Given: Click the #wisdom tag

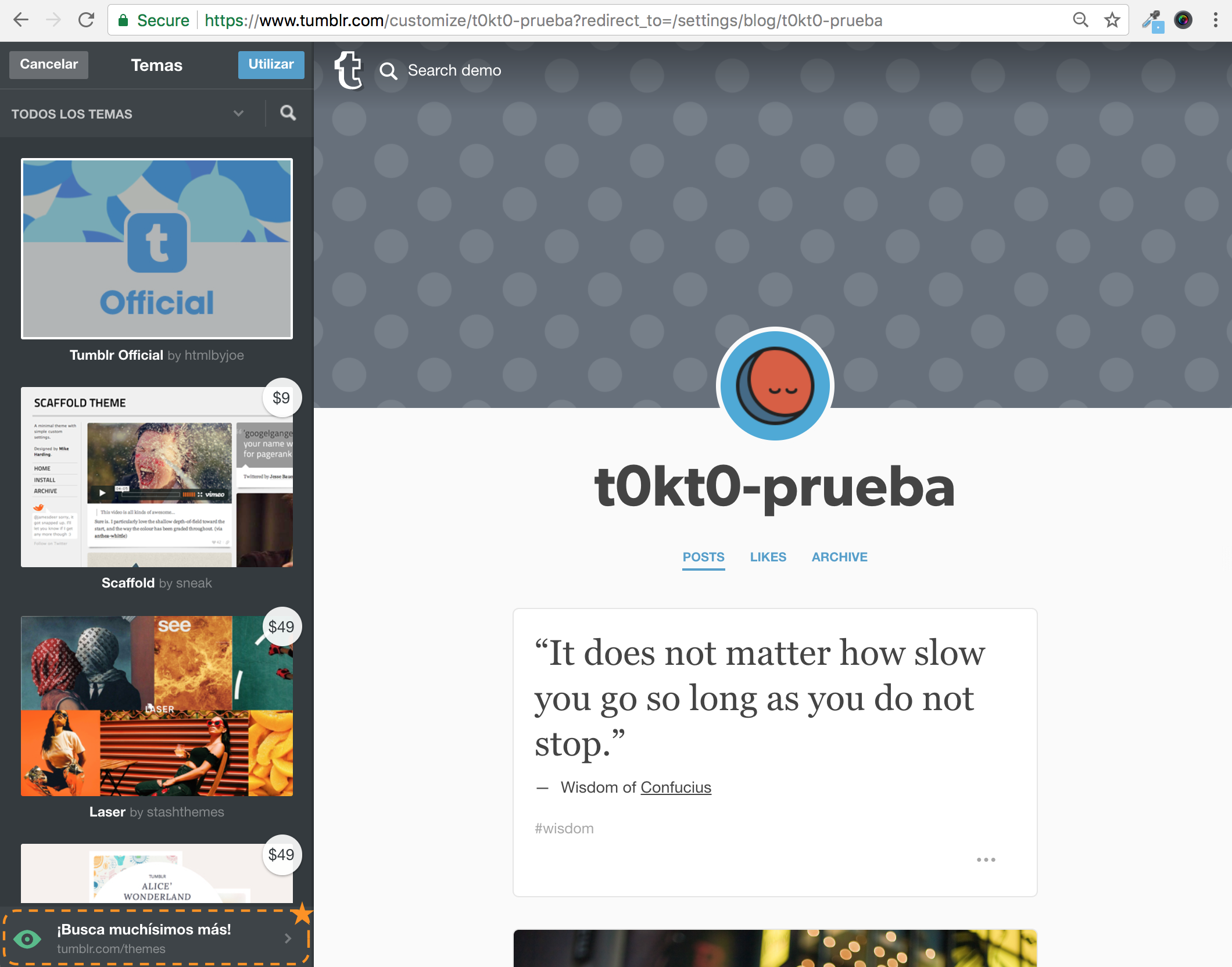Looking at the screenshot, I should (x=564, y=828).
